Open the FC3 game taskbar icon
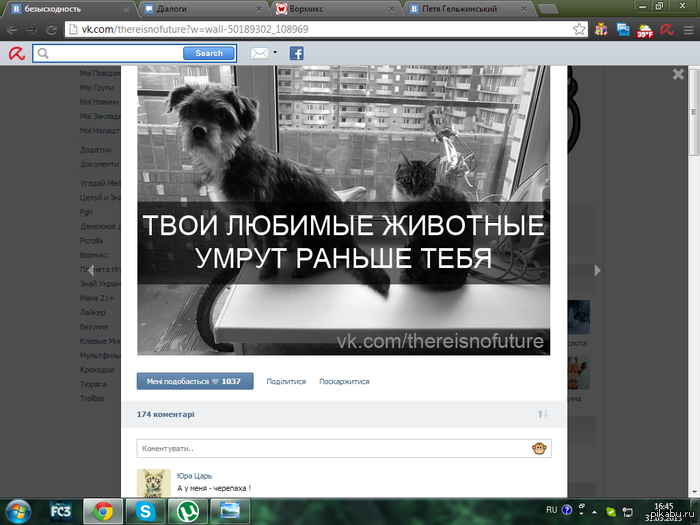 [61, 512]
